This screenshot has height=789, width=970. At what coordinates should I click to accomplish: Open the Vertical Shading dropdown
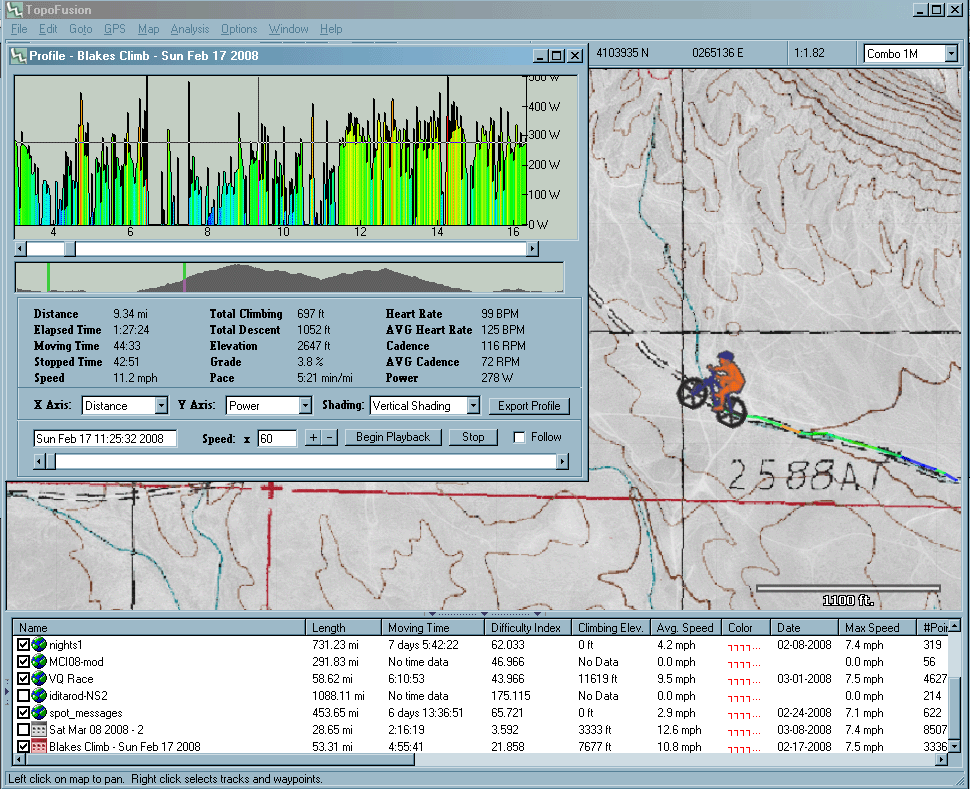[x=473, y=405]
